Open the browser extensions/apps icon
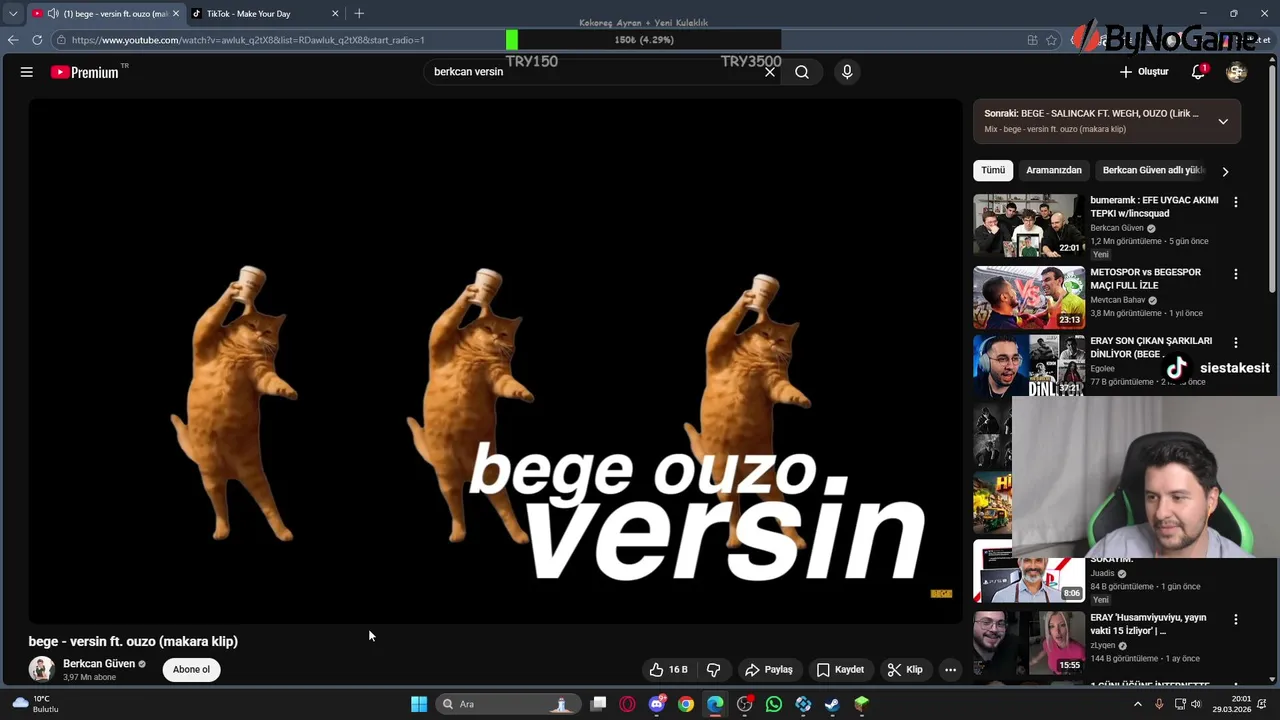The height and width of the screenshot is (720, 1280). (x=1032, y=40)
